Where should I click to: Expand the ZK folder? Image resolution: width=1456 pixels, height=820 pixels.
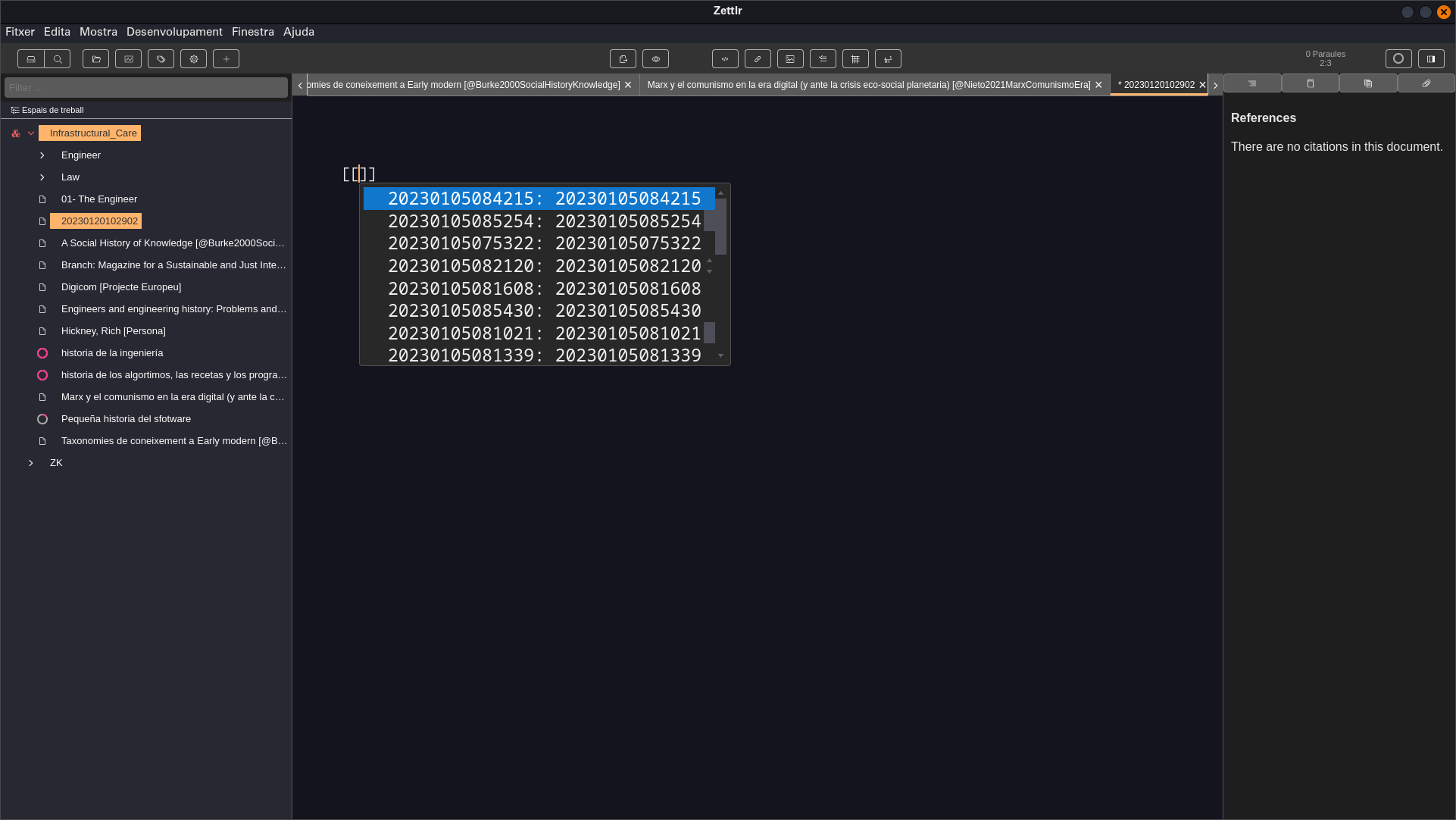pos(31,463)
